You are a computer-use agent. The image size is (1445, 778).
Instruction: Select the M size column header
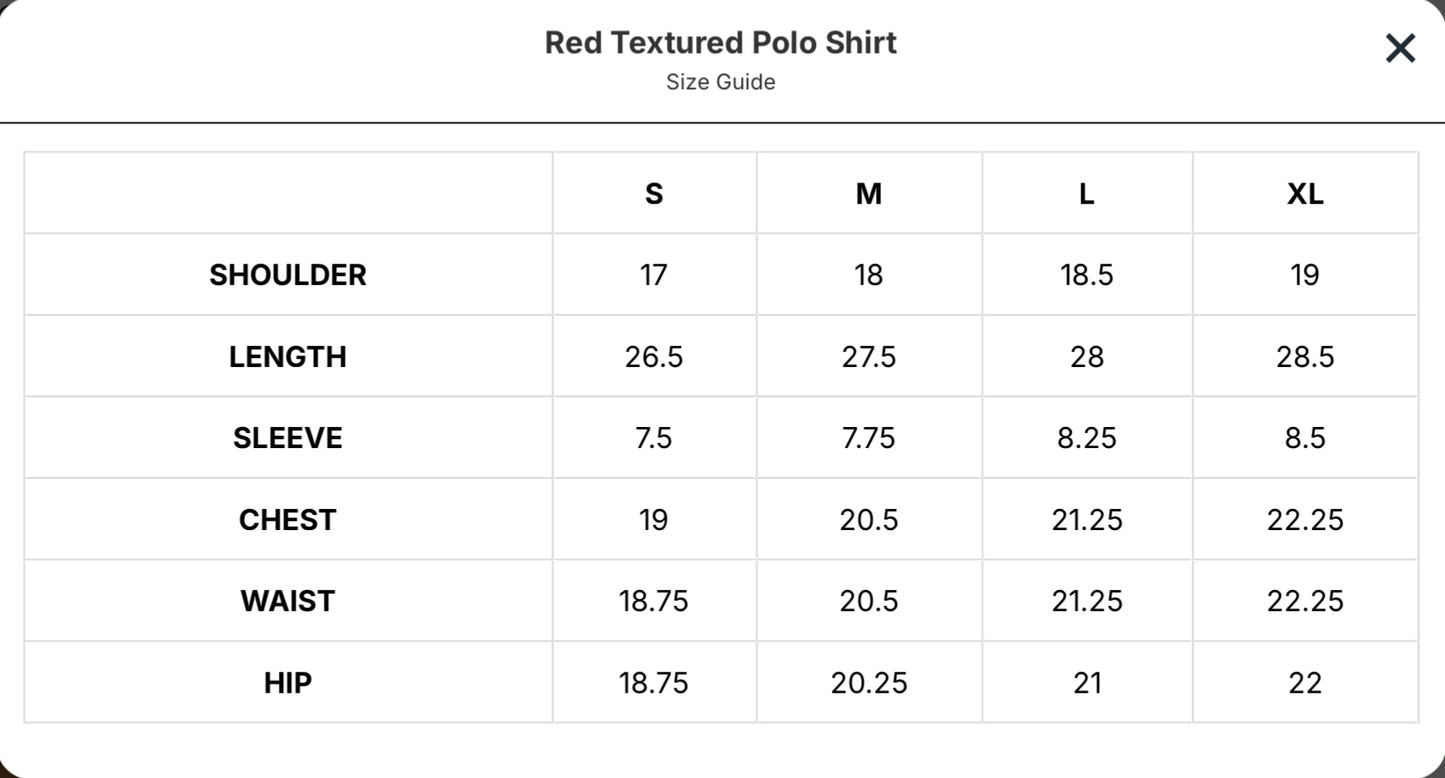point(869,193)
